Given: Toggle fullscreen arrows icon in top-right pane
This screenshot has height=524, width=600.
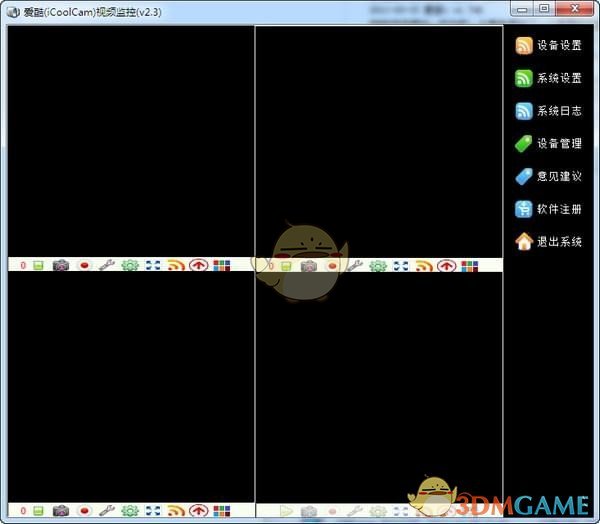Looking at the screenshot, I should [401, 266].
